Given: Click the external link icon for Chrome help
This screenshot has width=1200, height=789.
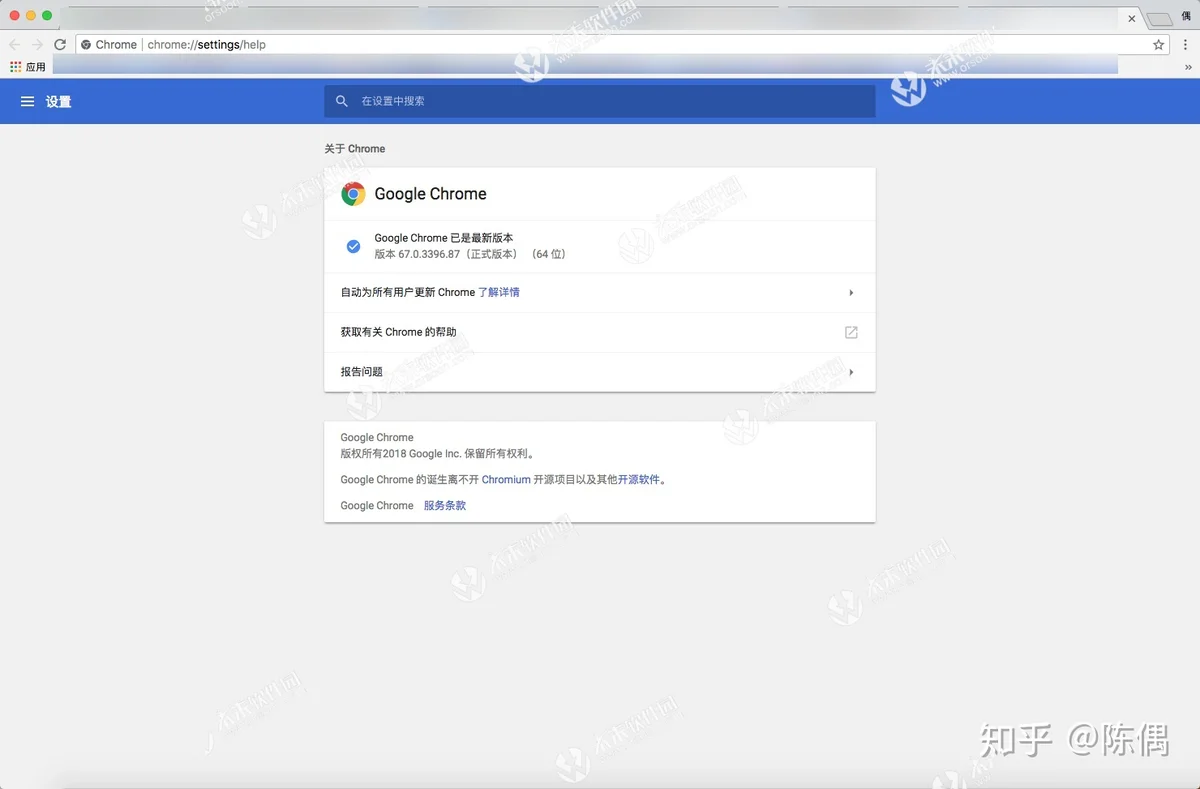Looking at the screenshot, I should [x=851, y=332].
